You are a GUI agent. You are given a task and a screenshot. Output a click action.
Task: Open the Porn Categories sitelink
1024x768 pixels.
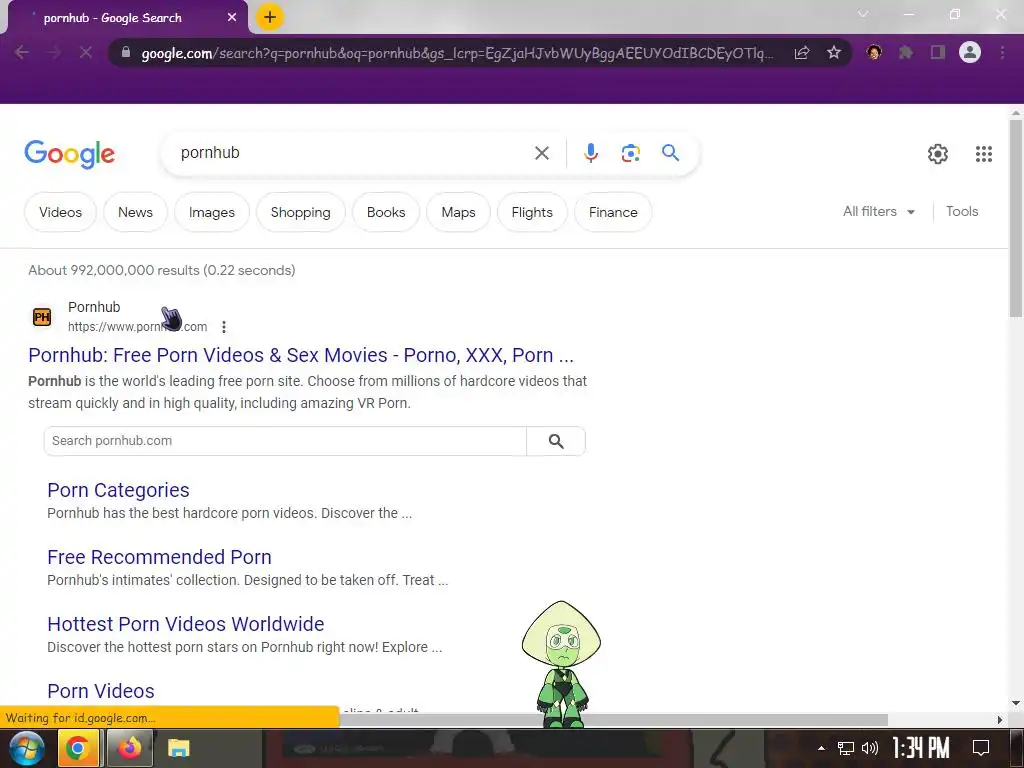(x=118, y=490)
